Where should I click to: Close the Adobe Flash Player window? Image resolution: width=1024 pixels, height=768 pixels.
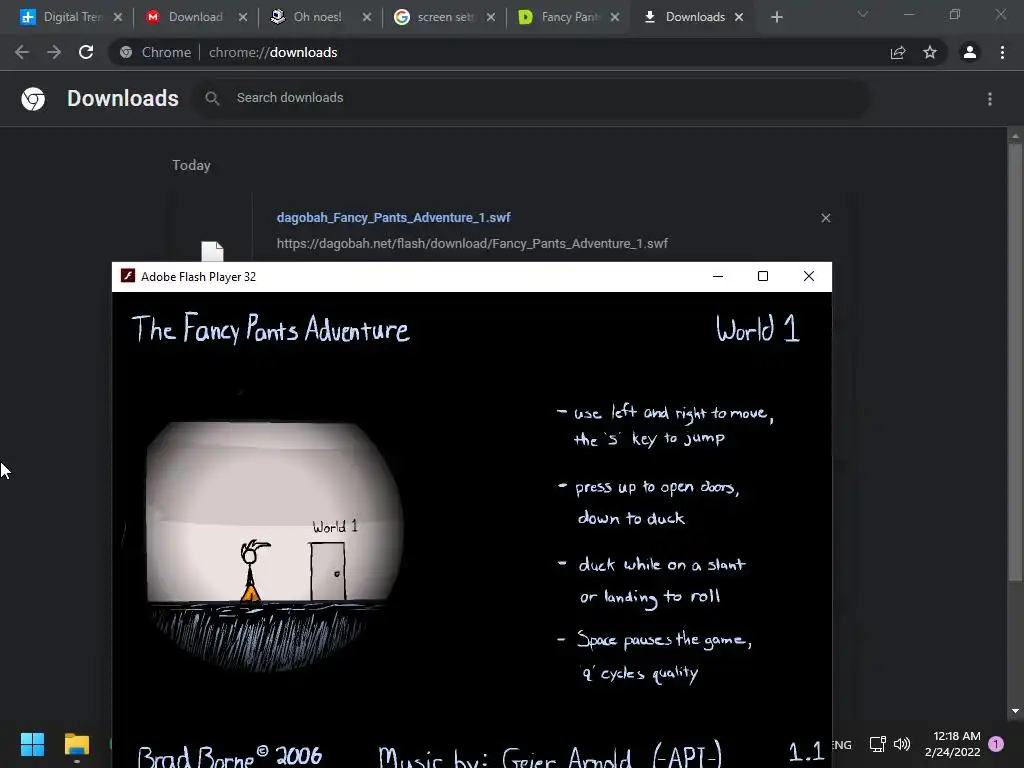click(808, 276)
